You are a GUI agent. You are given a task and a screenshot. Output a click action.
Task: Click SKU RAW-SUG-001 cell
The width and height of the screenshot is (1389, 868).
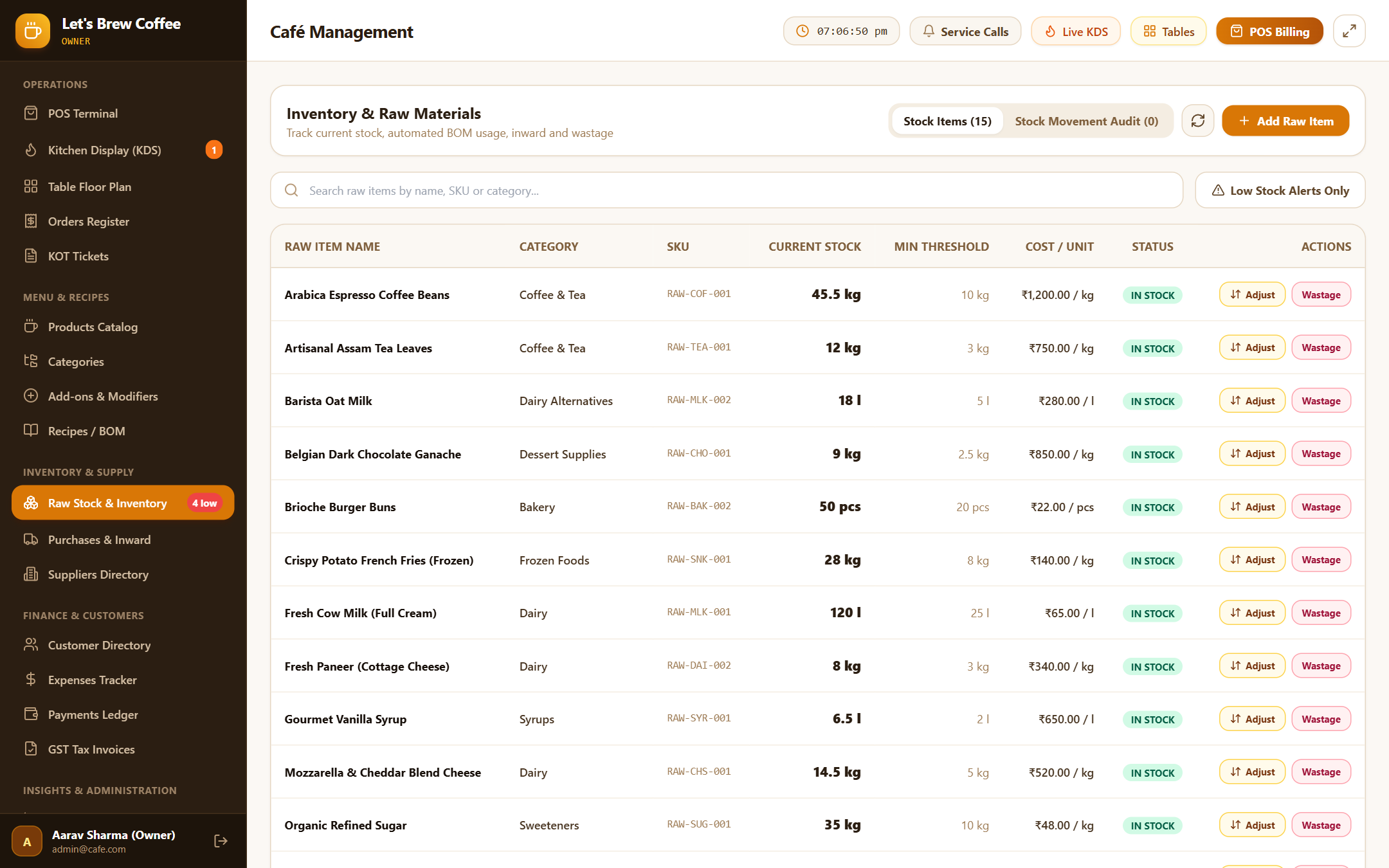[x=699, y=824]
